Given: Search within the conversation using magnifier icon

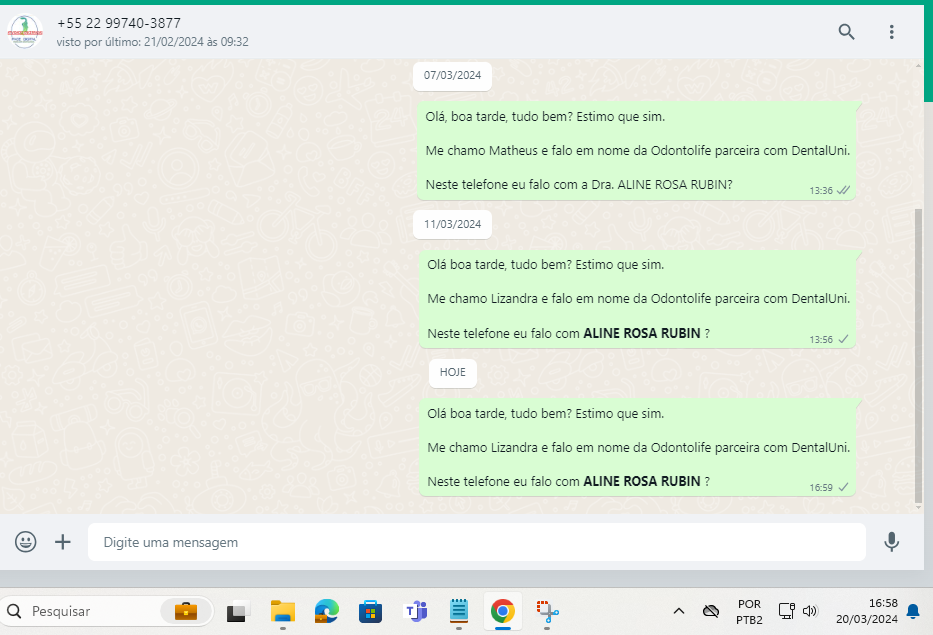Looking at the screenshot, I should point(846,32).
